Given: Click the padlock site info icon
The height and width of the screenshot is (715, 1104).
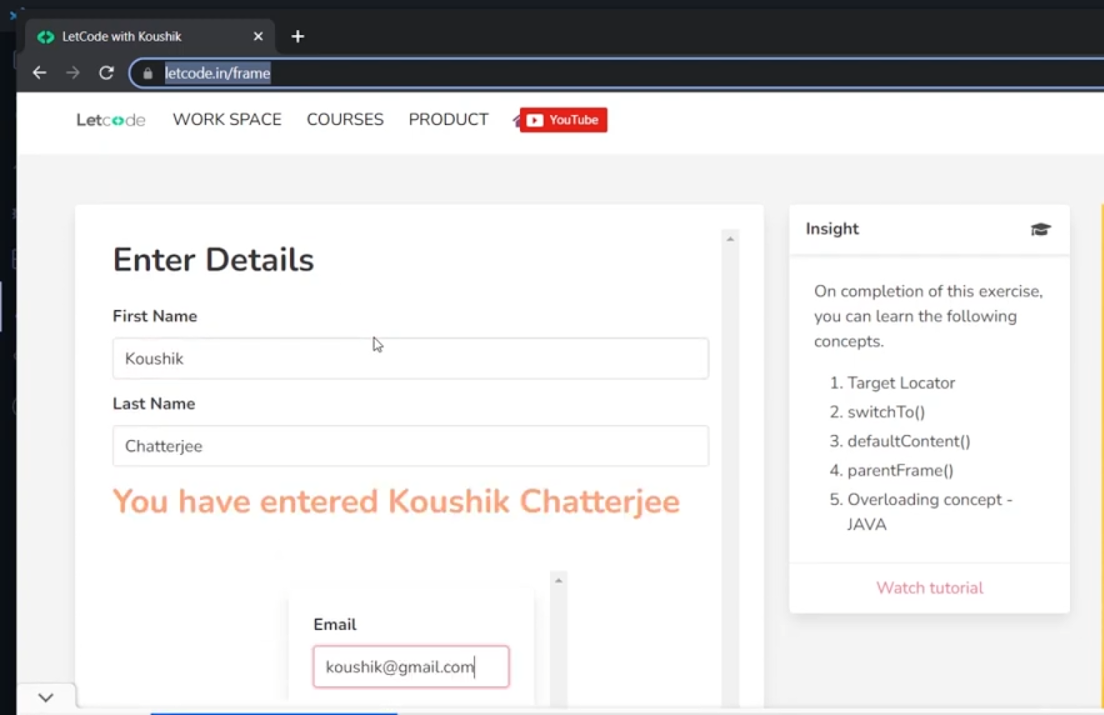Looking at the screenshot, I should [148, 73].
